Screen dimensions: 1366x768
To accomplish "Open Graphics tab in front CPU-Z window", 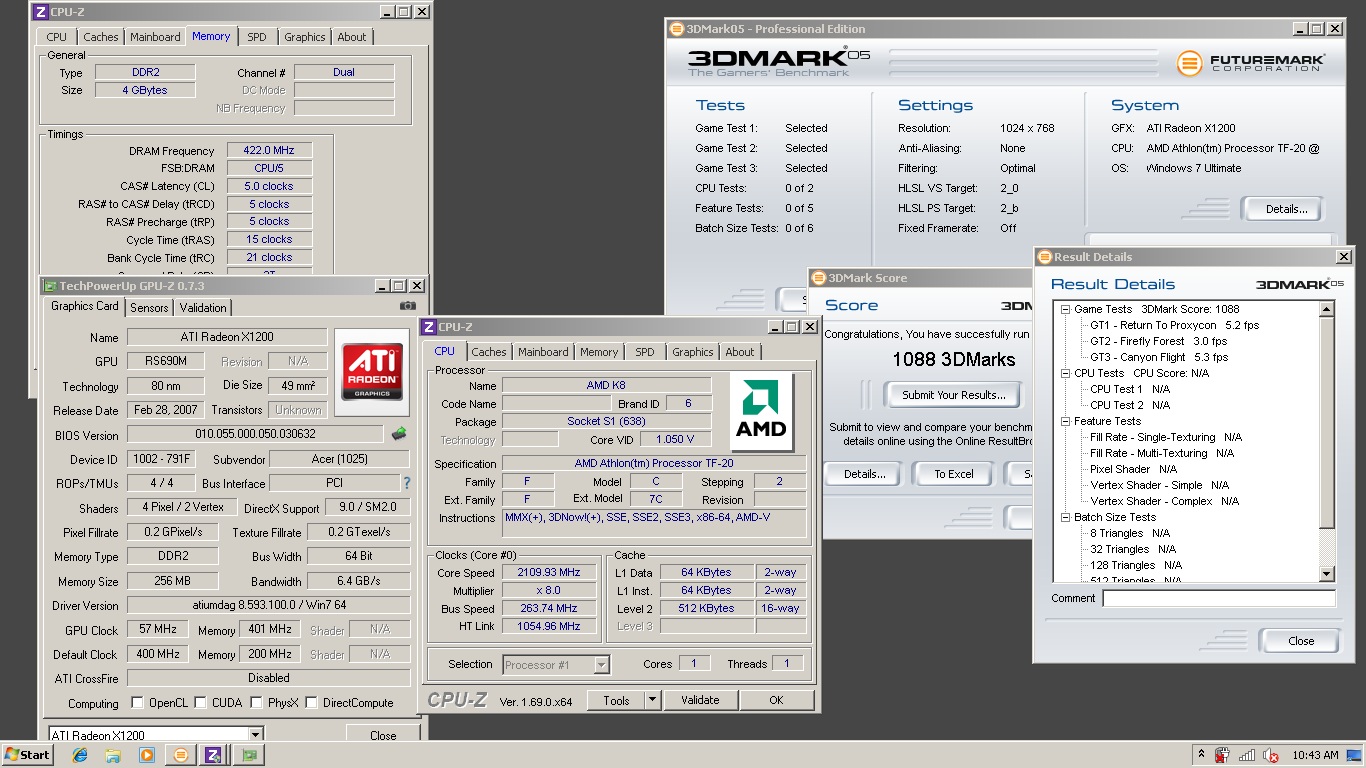I will pos(693,352).
